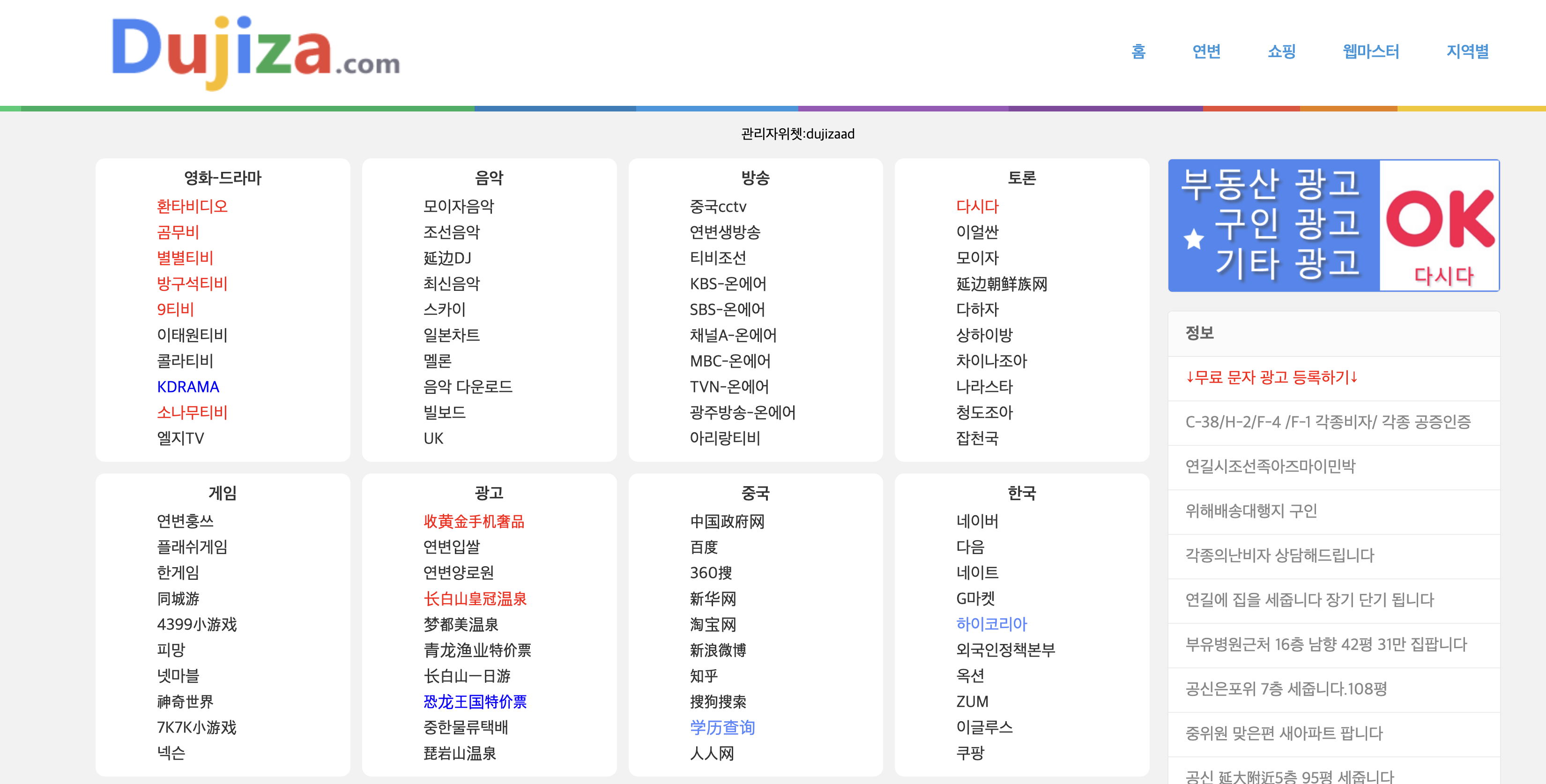The height and width of the screenshot is (784, 1546).
Task: Open the 연변 navigation menu item
Action: (x=1206, y=52)
